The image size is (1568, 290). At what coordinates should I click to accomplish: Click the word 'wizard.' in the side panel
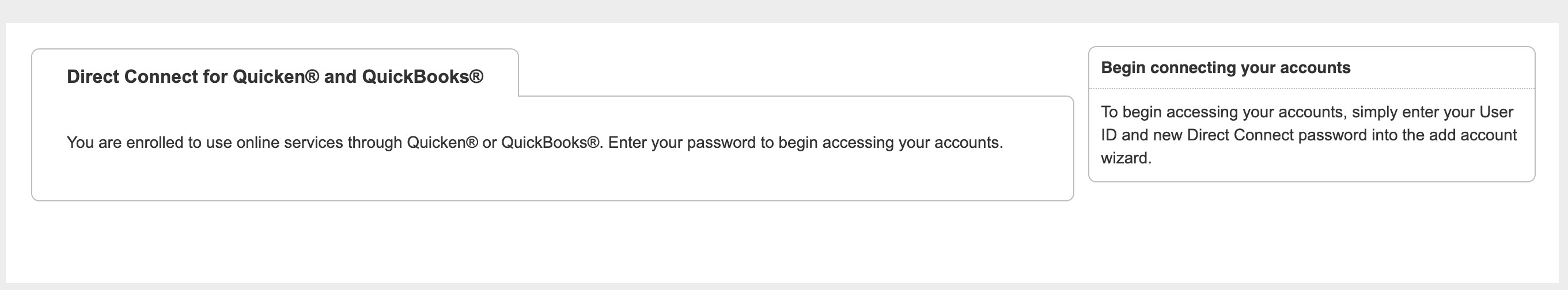pyautogui.click(x=1126, y=158)
